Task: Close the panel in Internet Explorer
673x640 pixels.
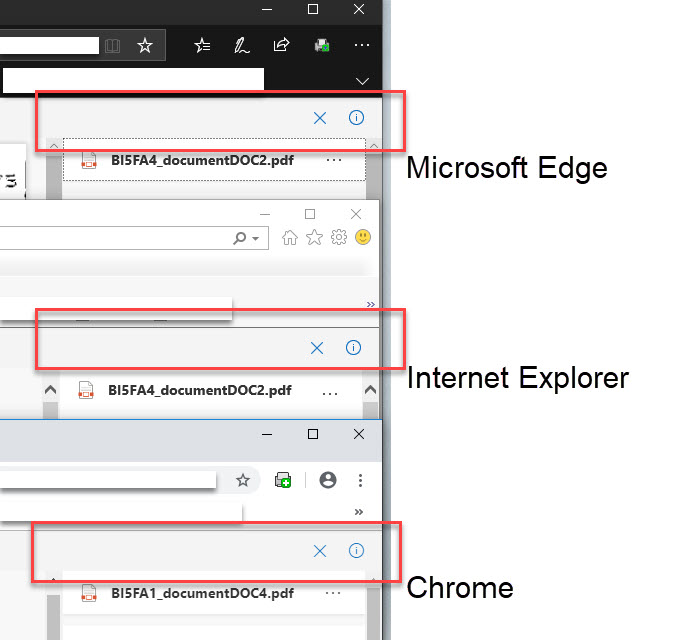Action: pos(317,348)
